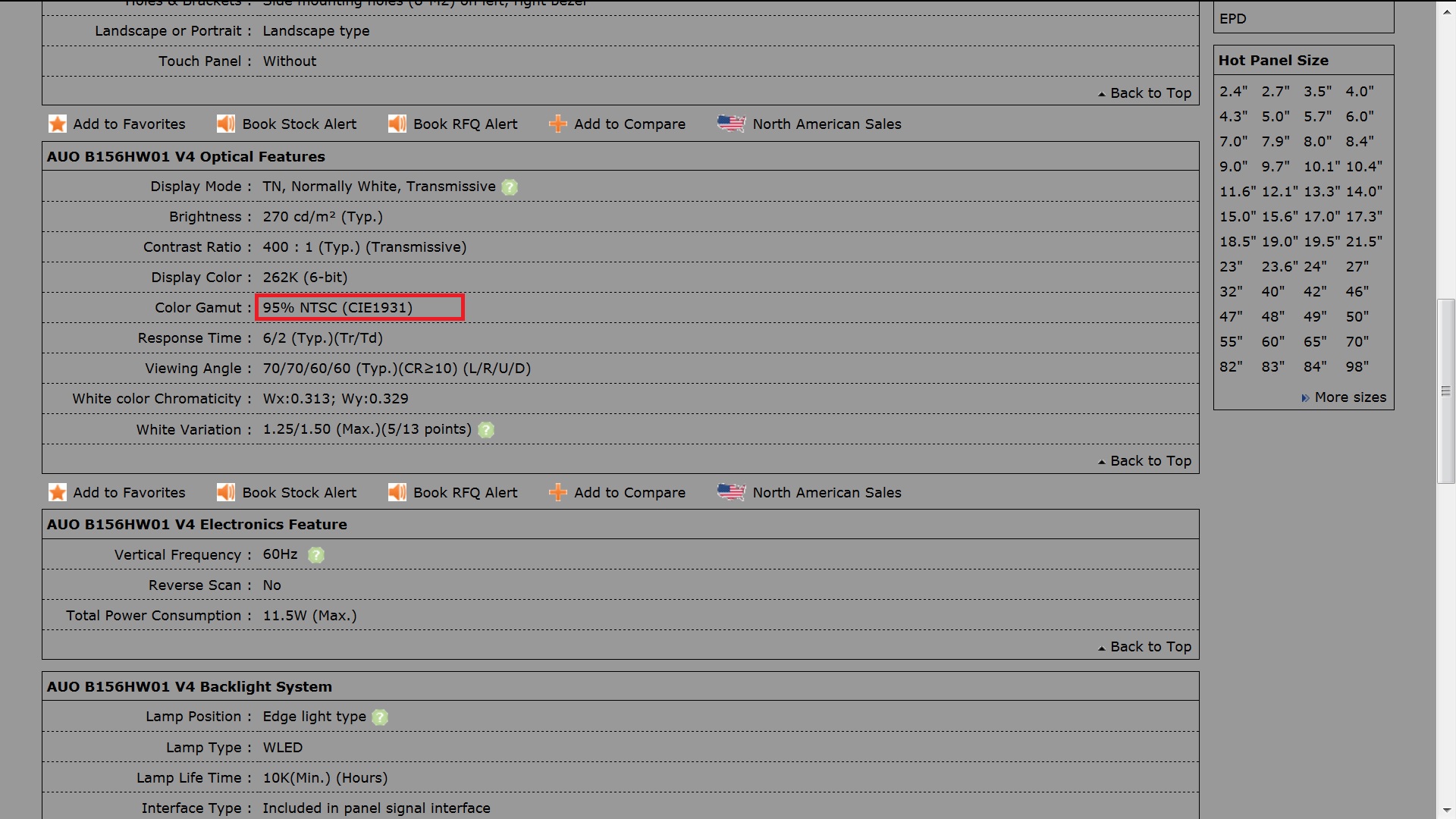This screenshot has height=819, width=1456.
Task: Select the 98" hot panel size
Action: (x=1357, y=366)
